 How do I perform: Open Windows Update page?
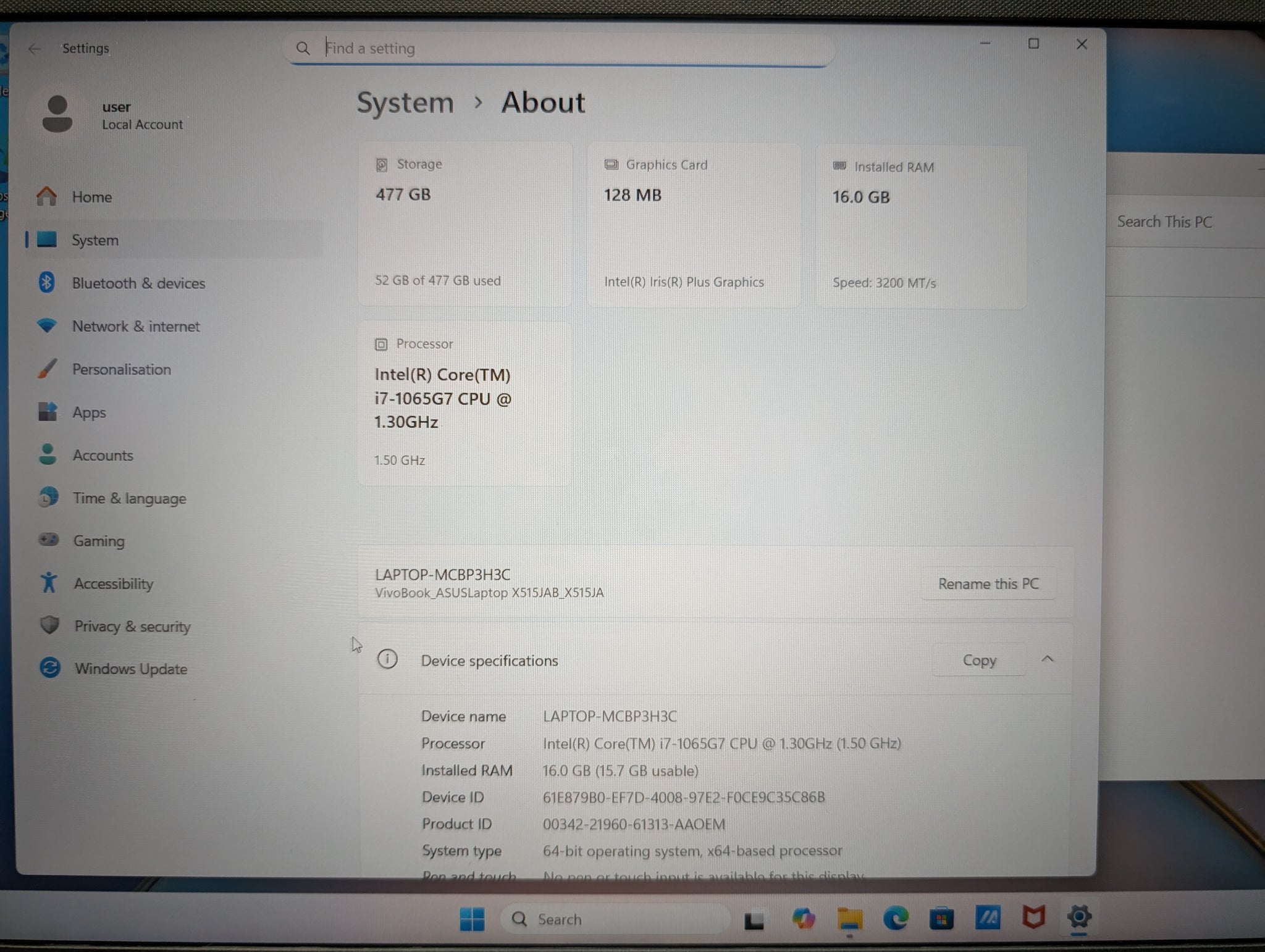(x=174, y=669)
